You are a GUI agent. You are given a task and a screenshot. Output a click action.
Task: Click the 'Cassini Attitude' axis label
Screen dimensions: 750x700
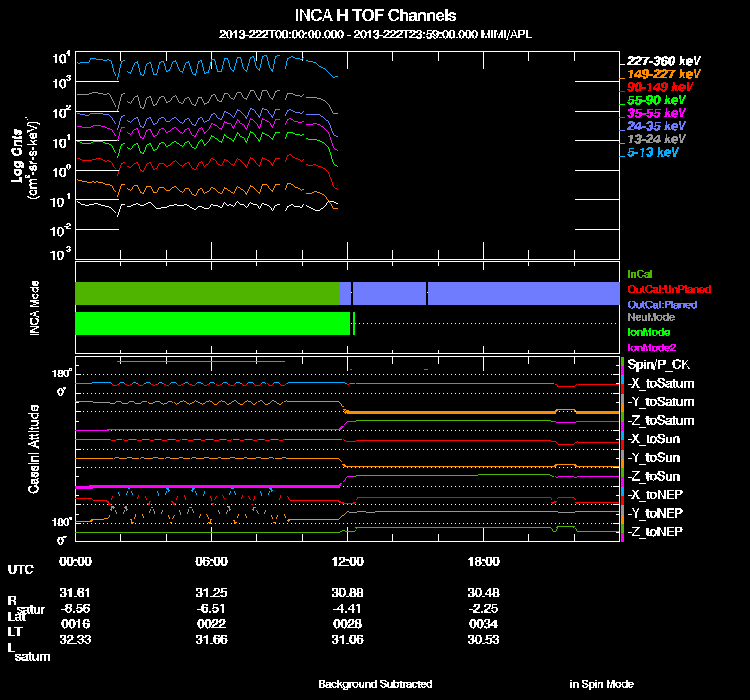click(33, 449)
